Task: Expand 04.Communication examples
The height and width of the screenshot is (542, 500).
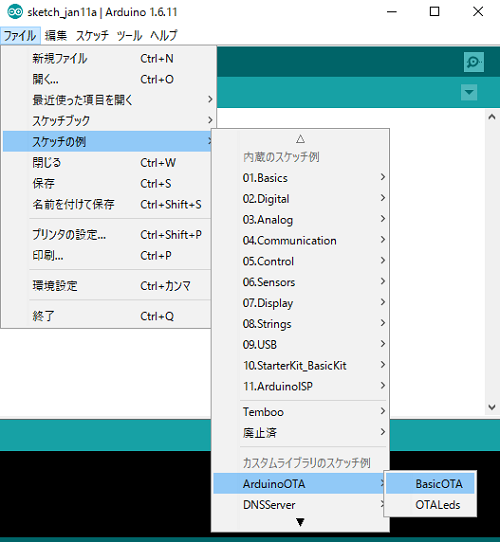Action: [x=300, y=240]
